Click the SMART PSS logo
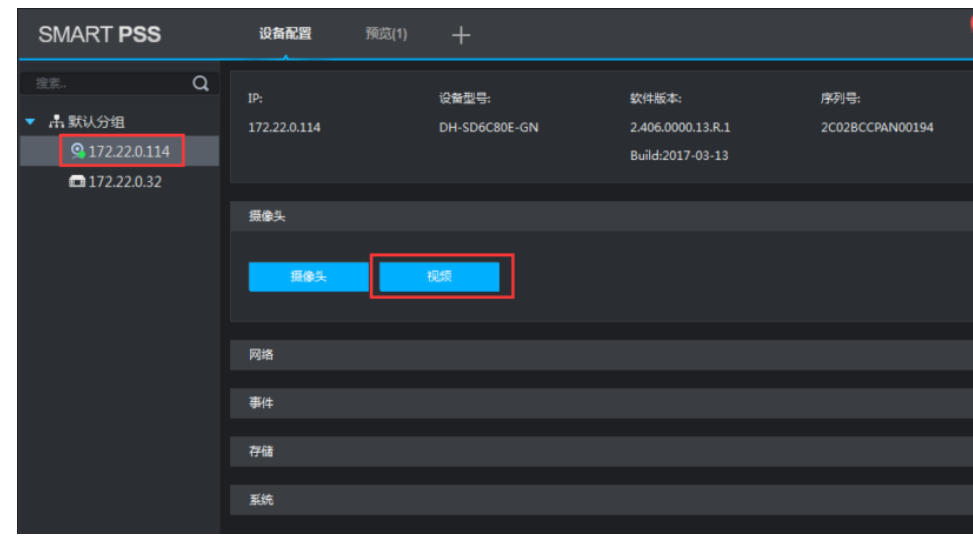The width and height of the screenshot is (973, 555). [x=99, y=35]
